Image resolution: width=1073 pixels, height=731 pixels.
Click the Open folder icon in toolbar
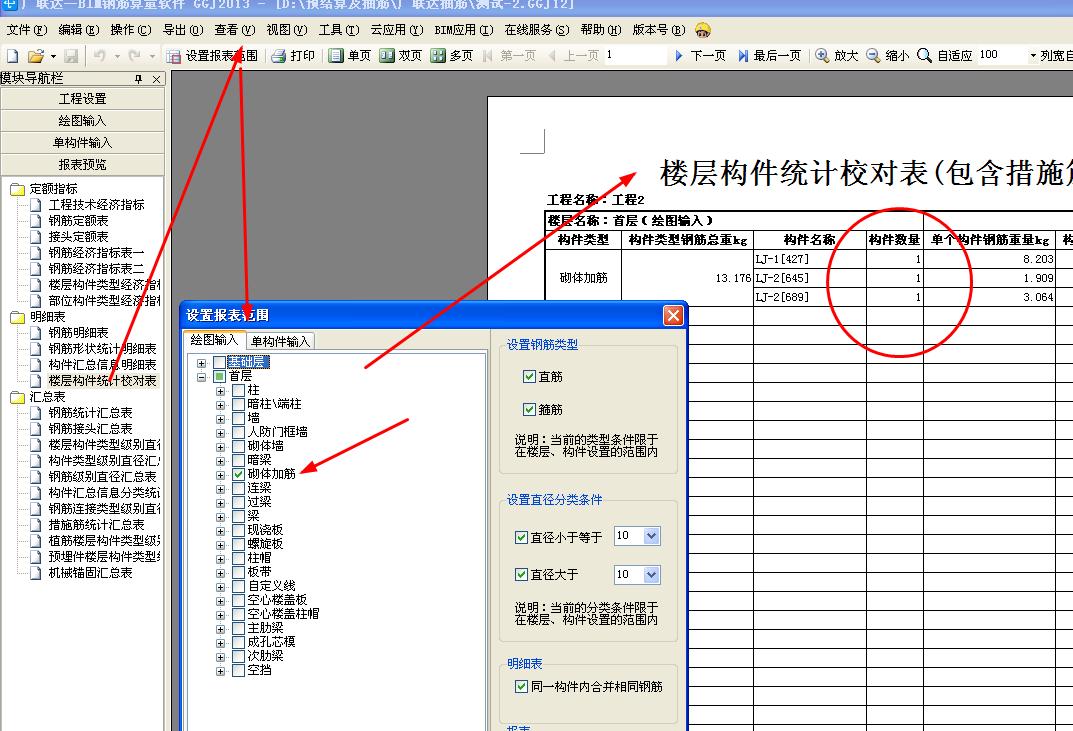click(x=36, y=56)
